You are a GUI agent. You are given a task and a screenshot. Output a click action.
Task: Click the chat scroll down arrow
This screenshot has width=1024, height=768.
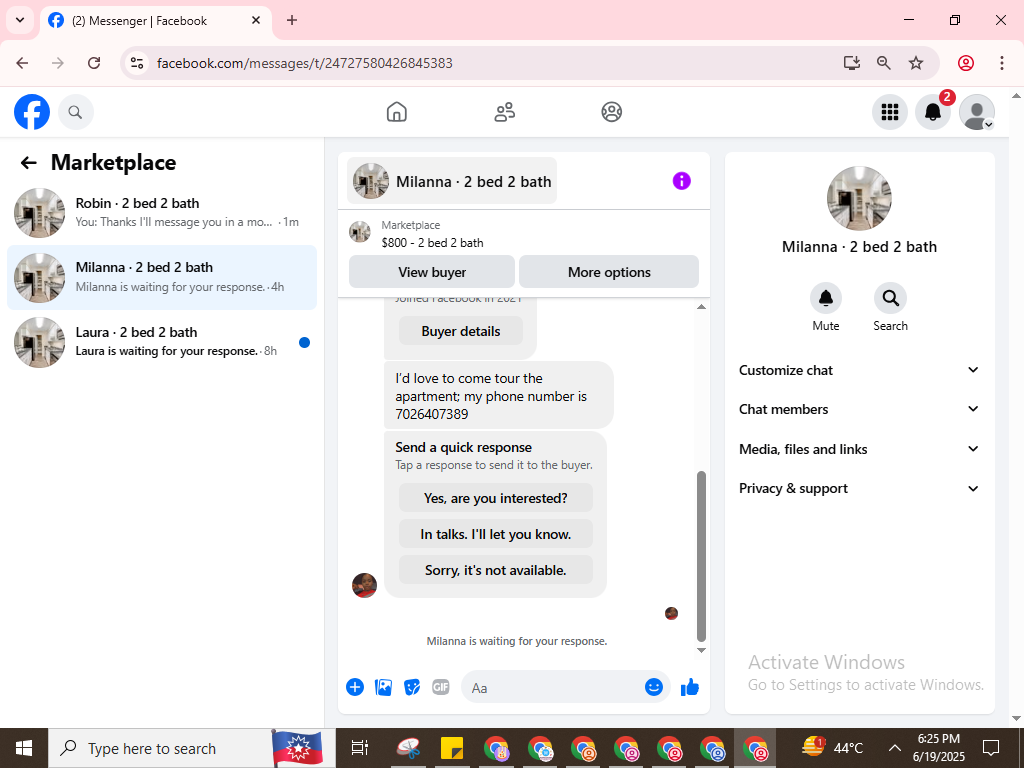(701, 650)
